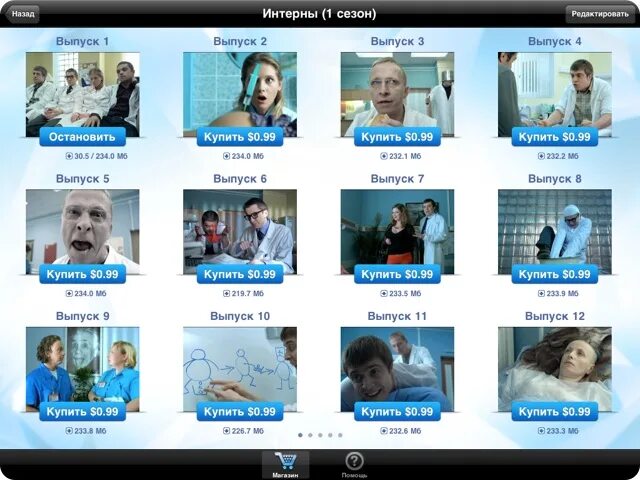The image size is (640, 480).
Task: Click size text 233.3 Мб
Action: [562, 431]
